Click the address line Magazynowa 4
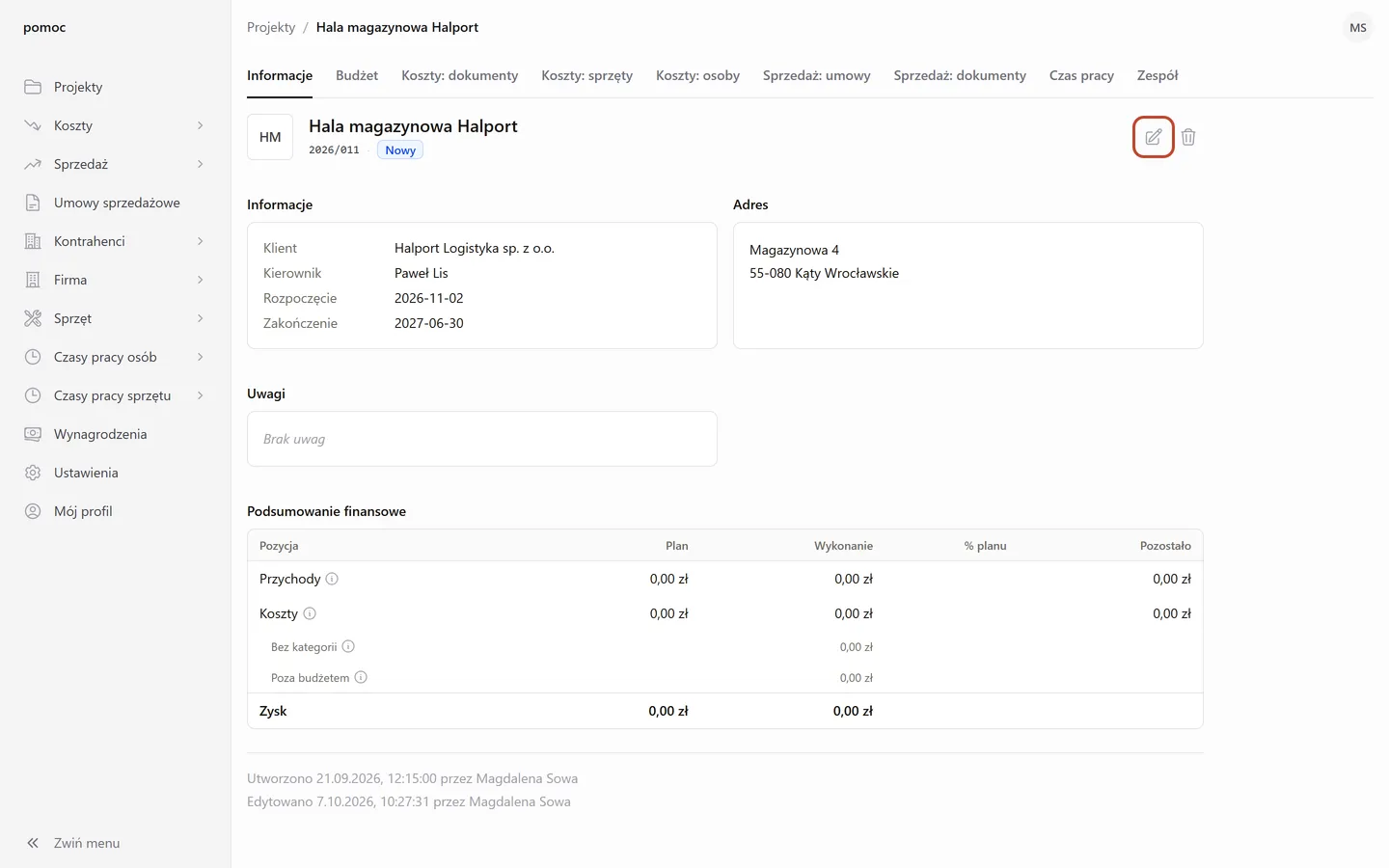1389x868 pixels. tap(794, 250)
